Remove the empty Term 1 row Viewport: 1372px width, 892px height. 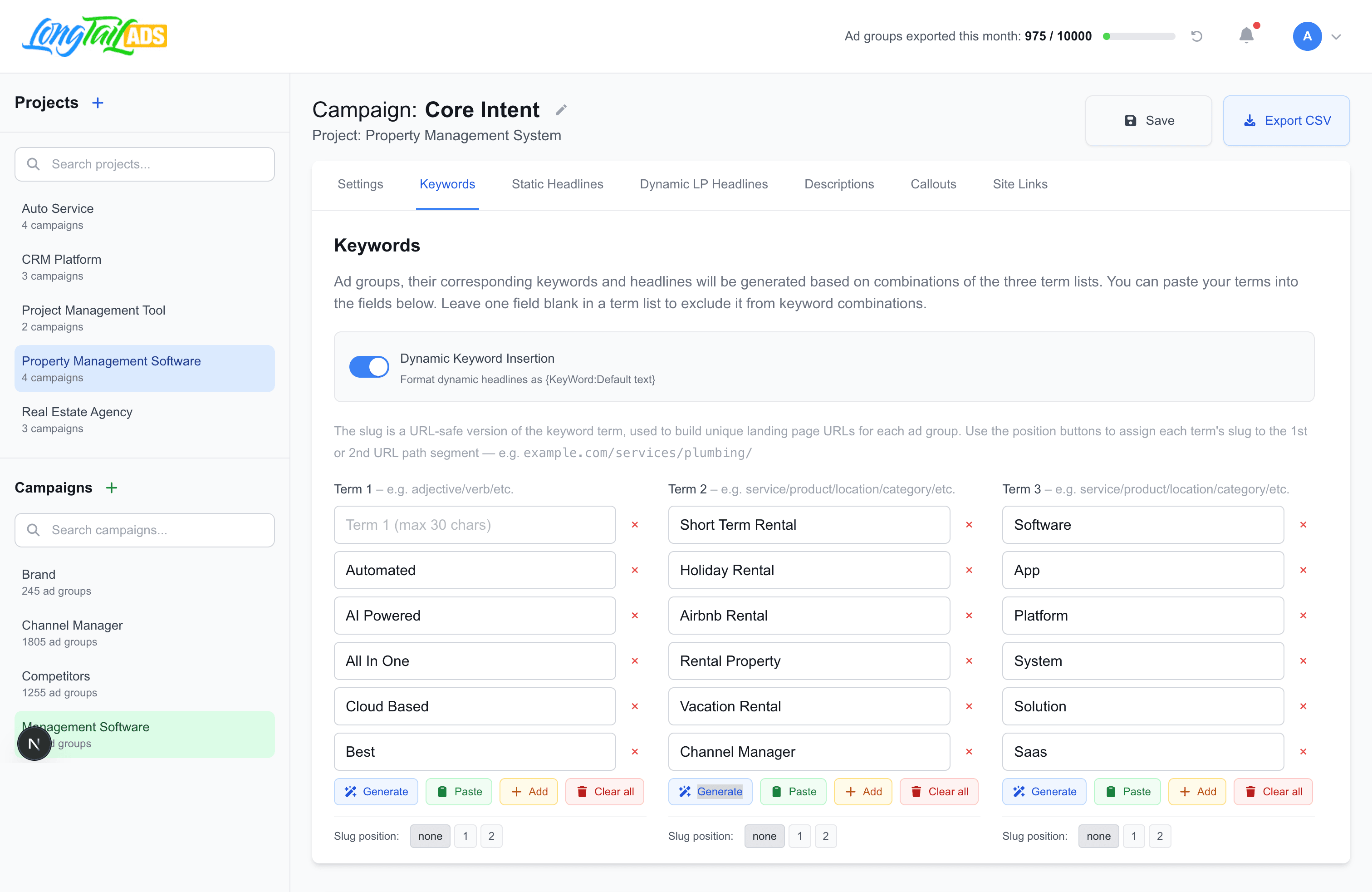(x=635, y=525)
